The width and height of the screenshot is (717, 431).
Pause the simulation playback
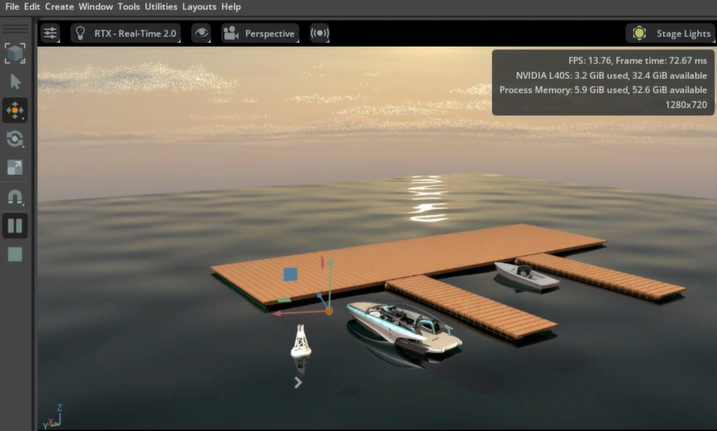pyautogui.click(x=15, y=226)
